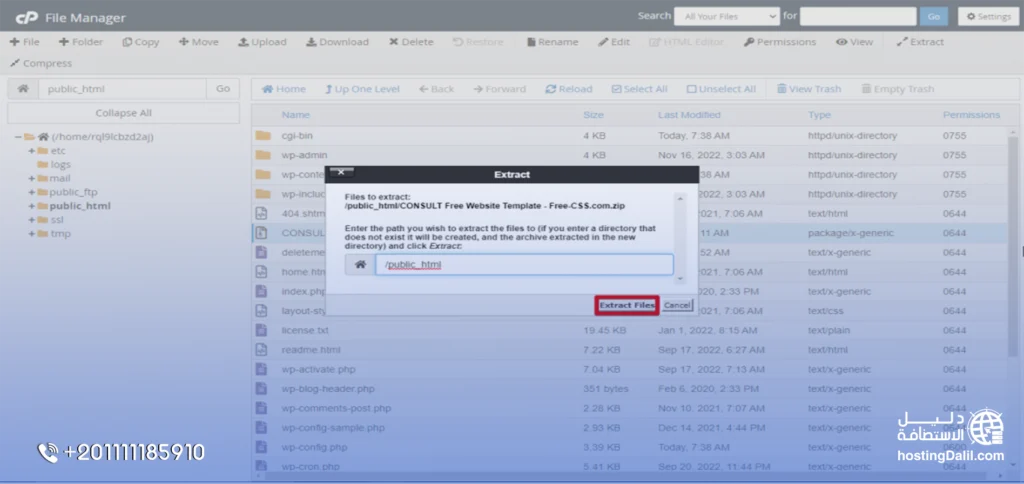
Task: Click the Compress toolbar button
Action: coord(41,63)
